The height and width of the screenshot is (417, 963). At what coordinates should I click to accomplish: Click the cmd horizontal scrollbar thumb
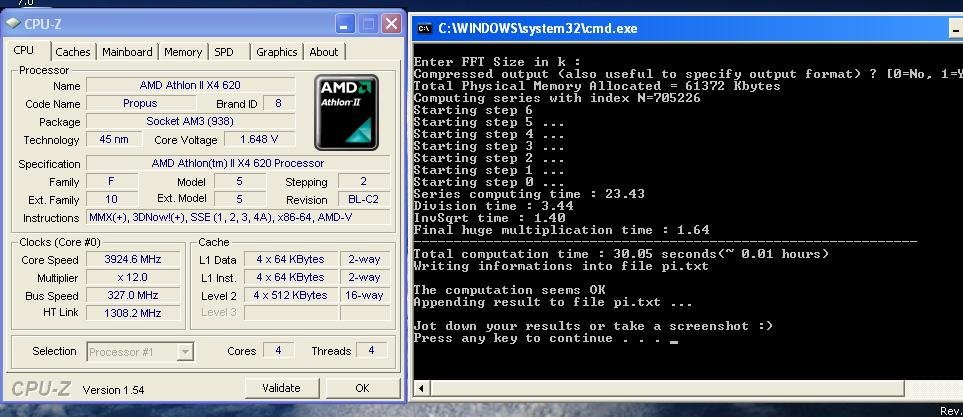tap(667, 388)
